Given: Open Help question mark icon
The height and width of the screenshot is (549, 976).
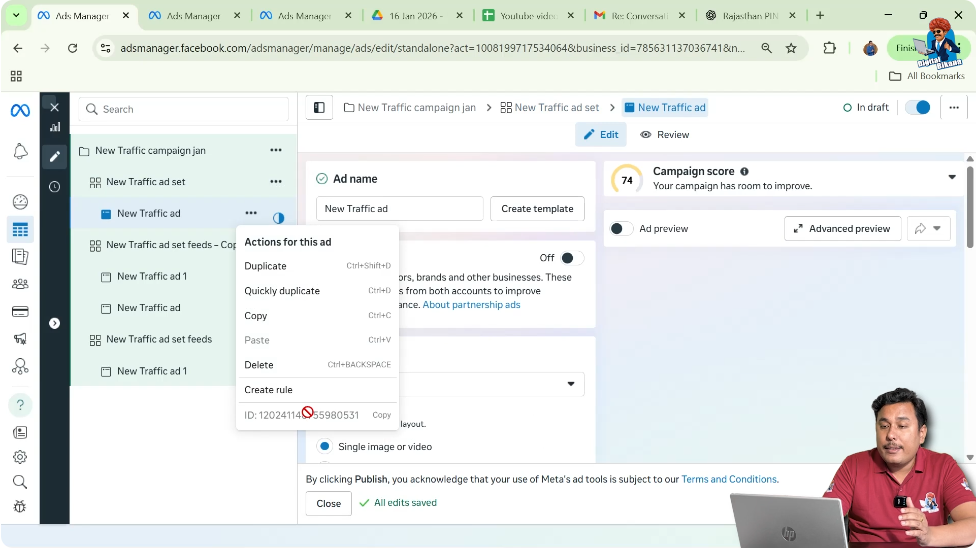Looking at the screenshot, I should (20, 405).
